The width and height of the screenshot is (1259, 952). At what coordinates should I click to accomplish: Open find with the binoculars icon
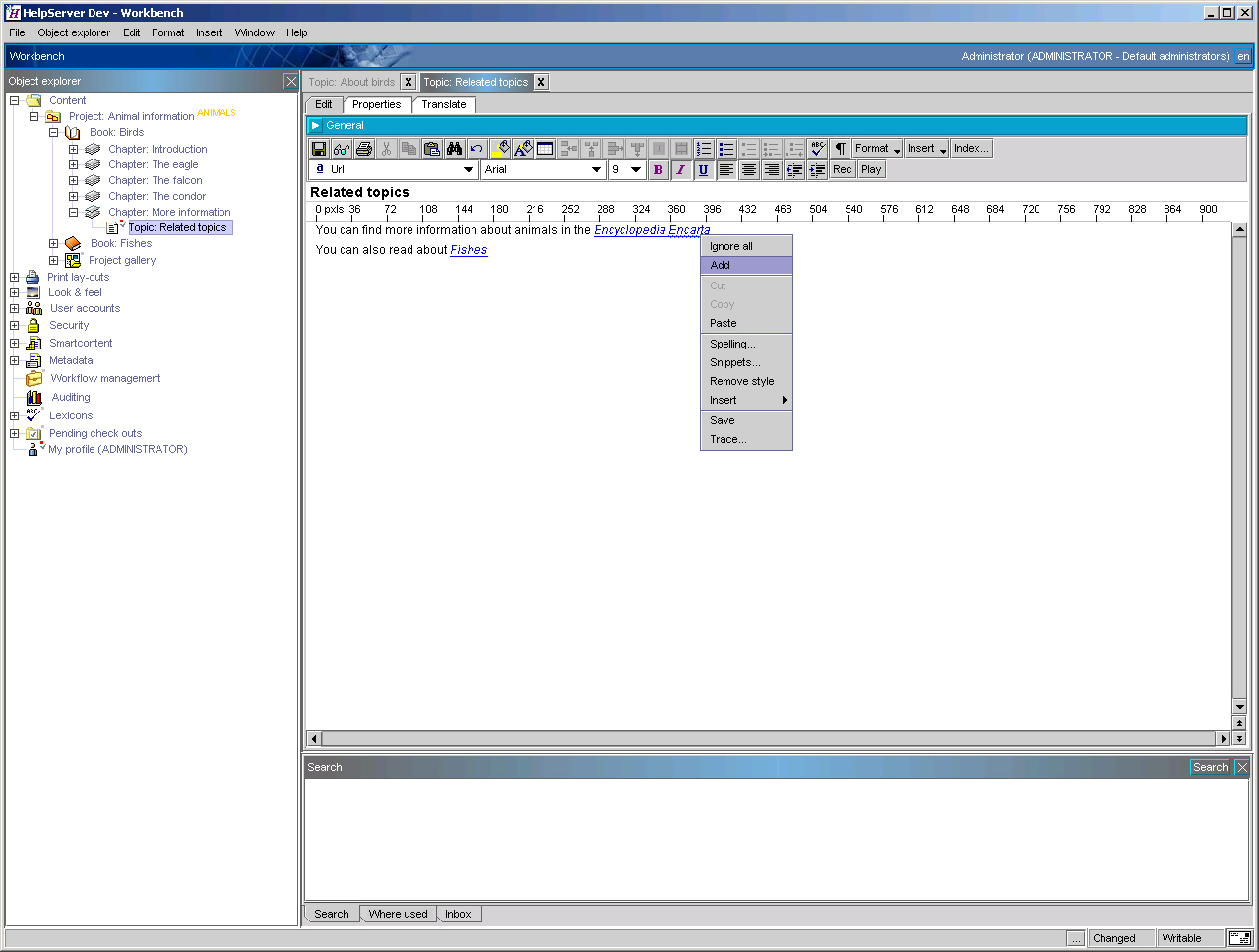[x=454, y=149]
